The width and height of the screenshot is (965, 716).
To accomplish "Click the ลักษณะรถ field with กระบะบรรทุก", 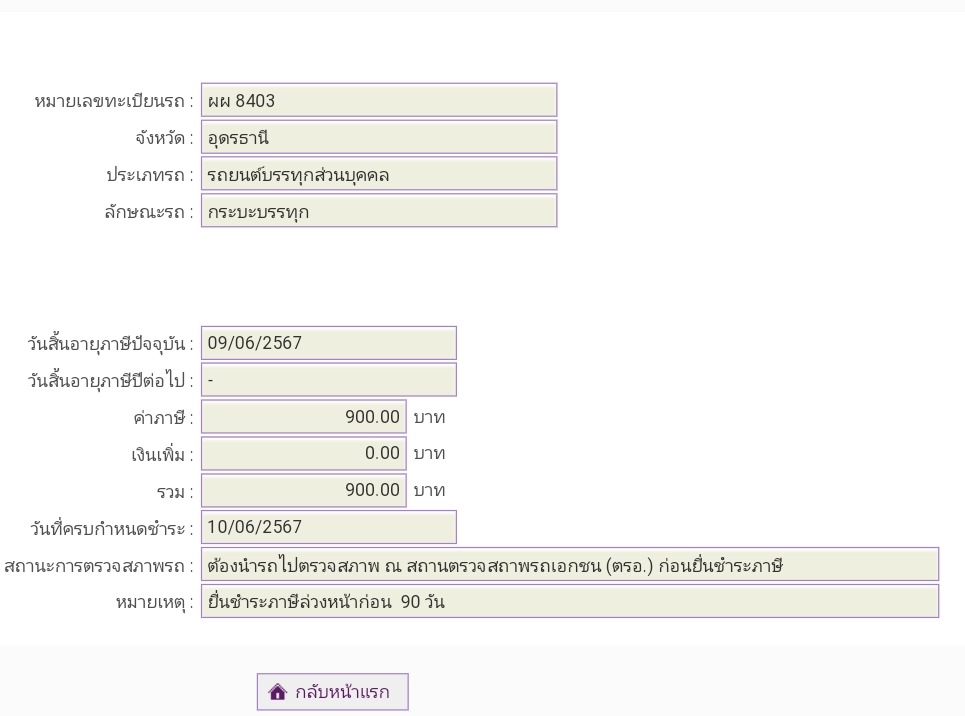I will point(379,211).
